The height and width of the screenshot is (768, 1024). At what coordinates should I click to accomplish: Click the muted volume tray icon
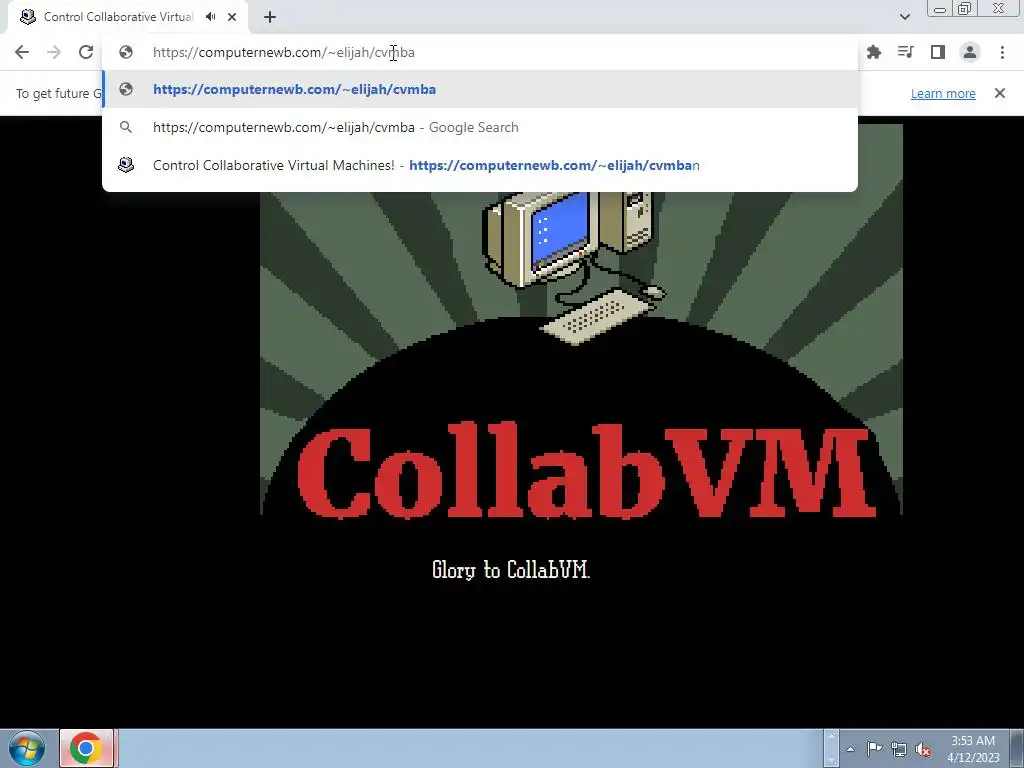(x=923, y=749)
